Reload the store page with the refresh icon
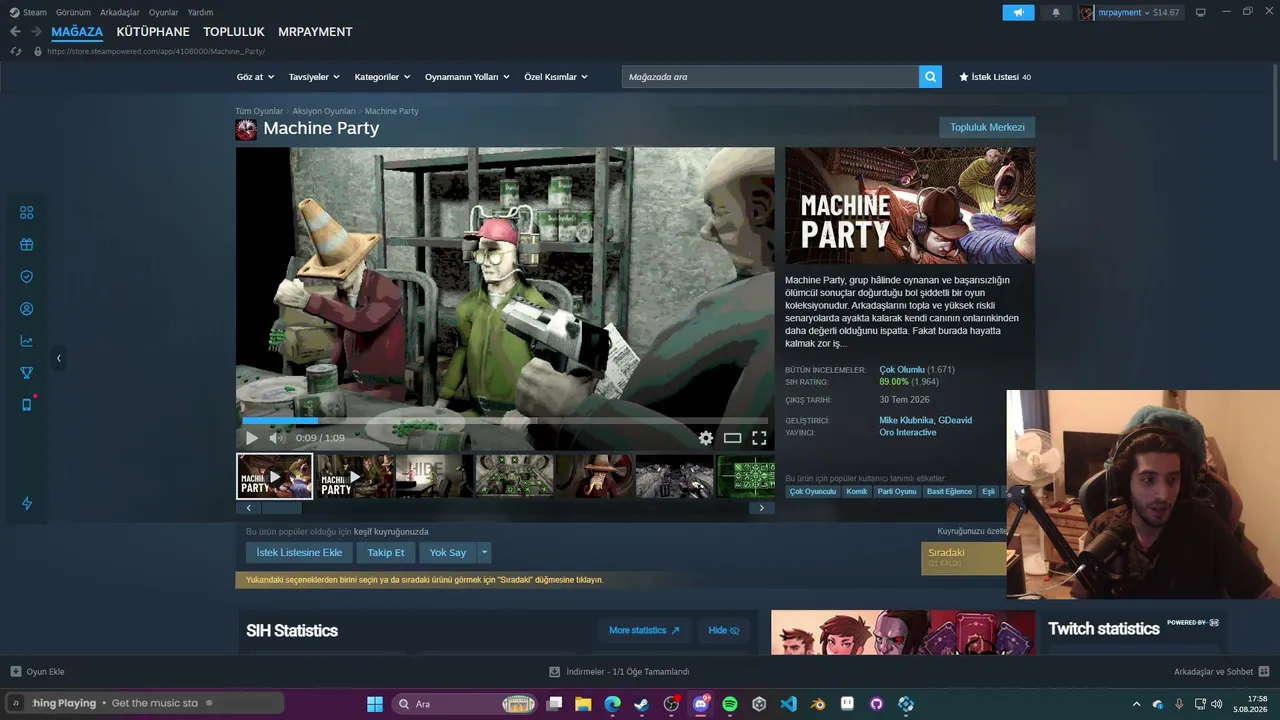Image resolution: width=1280 pixels, height=720 pixels. 16,51
